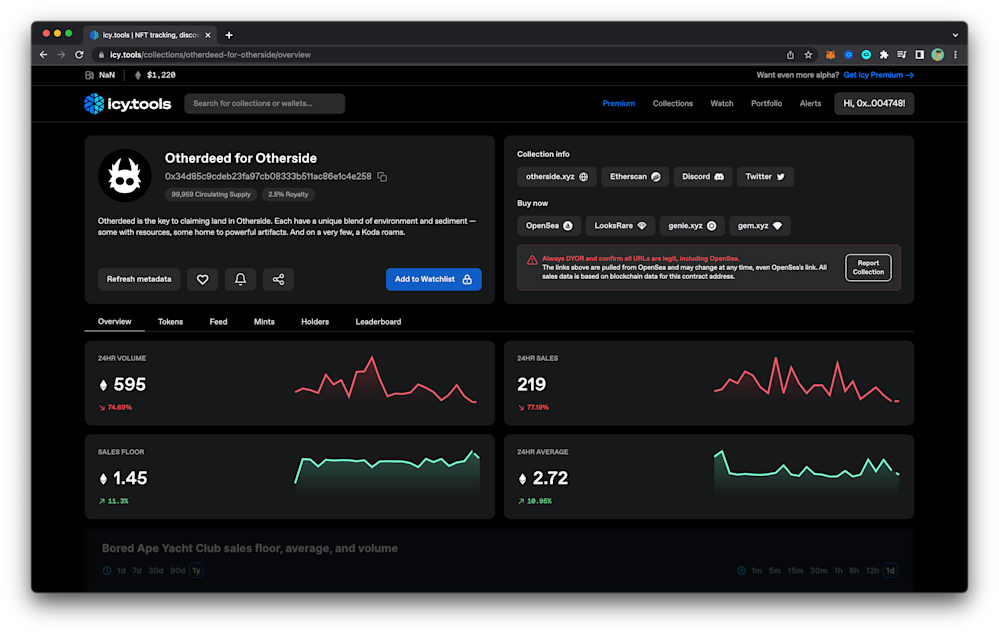The width and height of the screenshot is (999, 634).
Task: Click the 24HR Volume sparkline chart
Action: pyautogui.click(x=385, y=380)
